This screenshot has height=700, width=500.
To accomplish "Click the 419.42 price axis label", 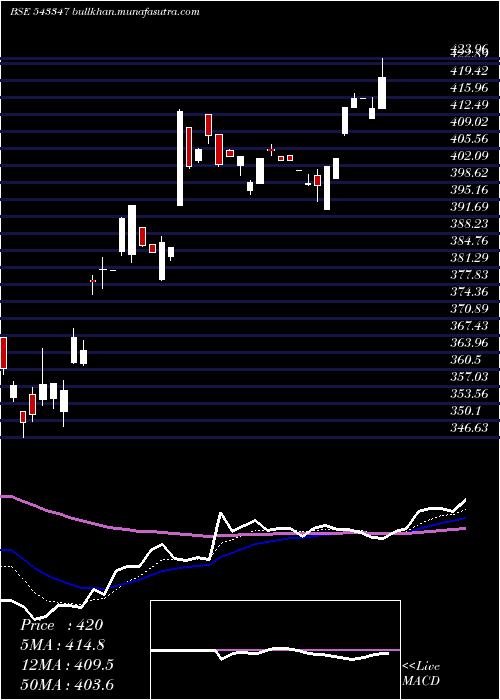I will point(469,71).
